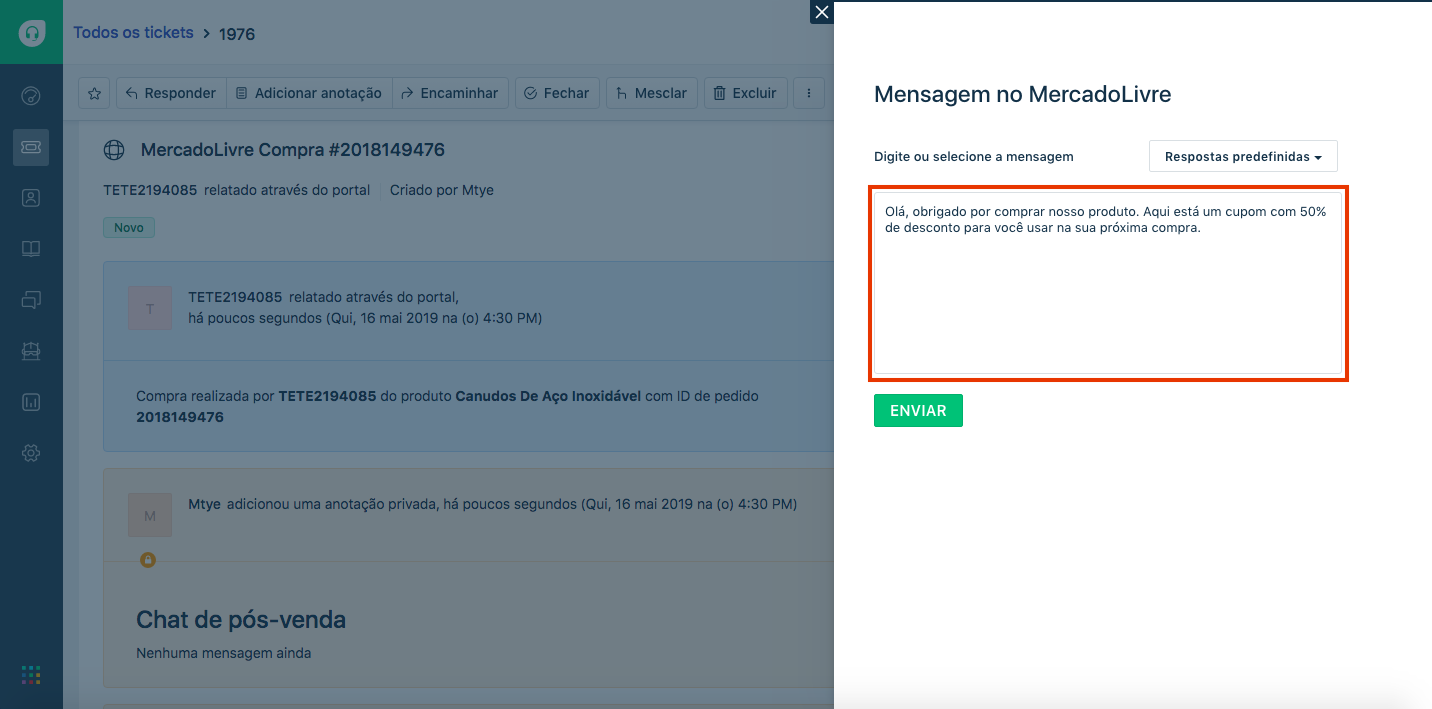The image size is (1432, 709).
Task: Click the Mesclar button
Action: pyautogui.click(x=651, y=93)
